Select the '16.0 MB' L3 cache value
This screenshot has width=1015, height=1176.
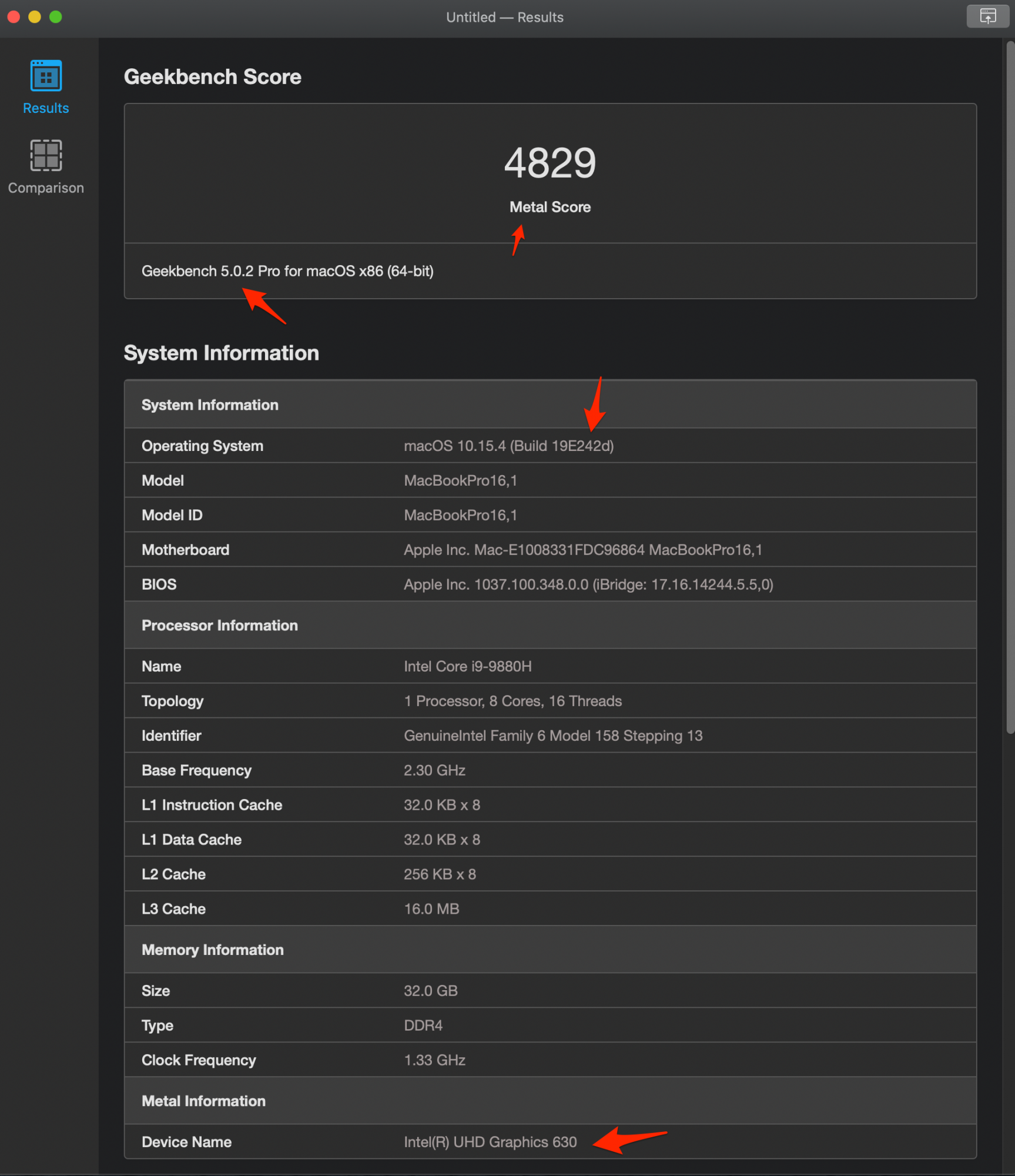tap(431, 909)
